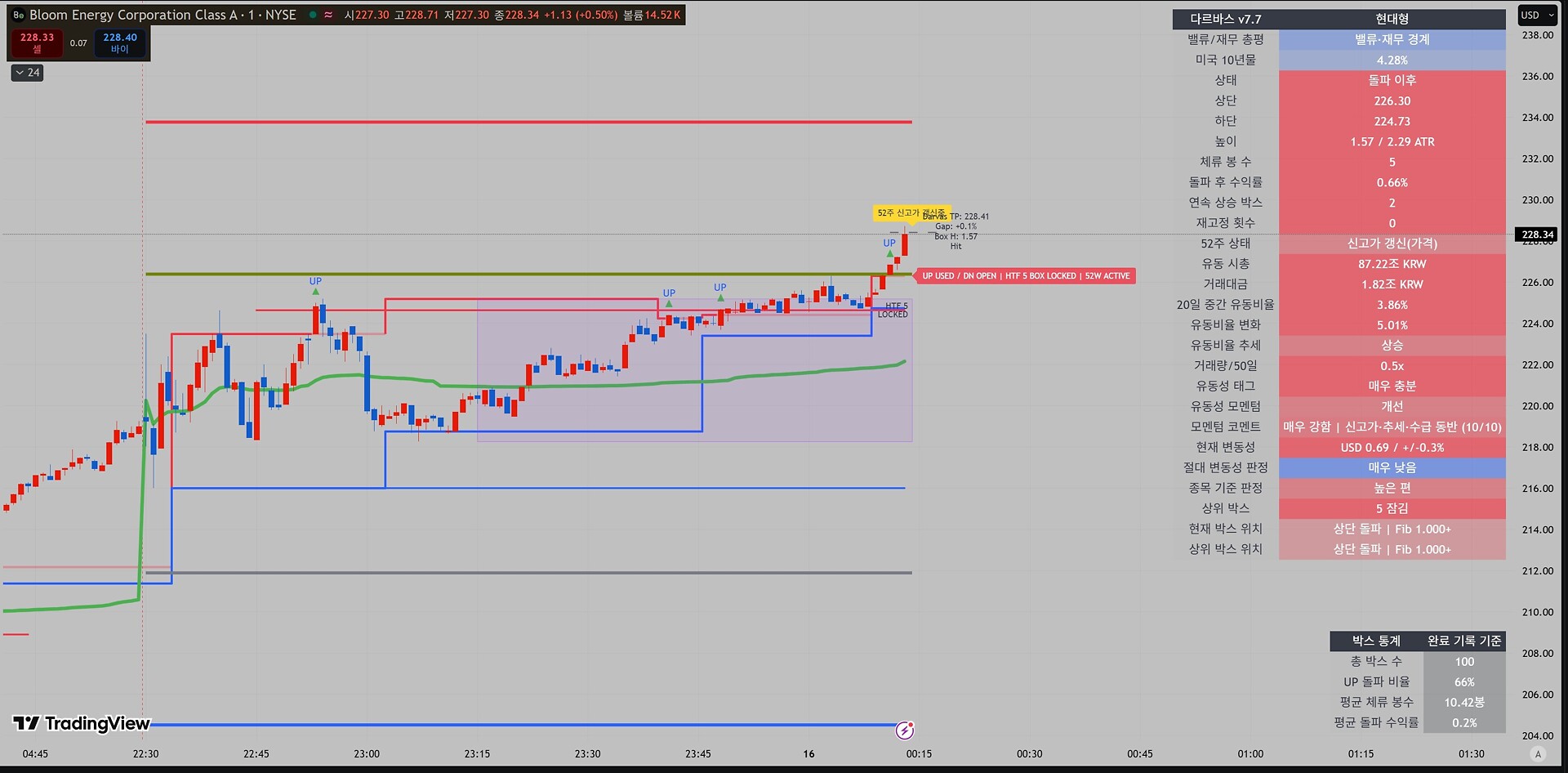Click the 220.00 price axis label
Image resolution: width=1568 pixels, height=773 pixels.
click(1538, 406)
